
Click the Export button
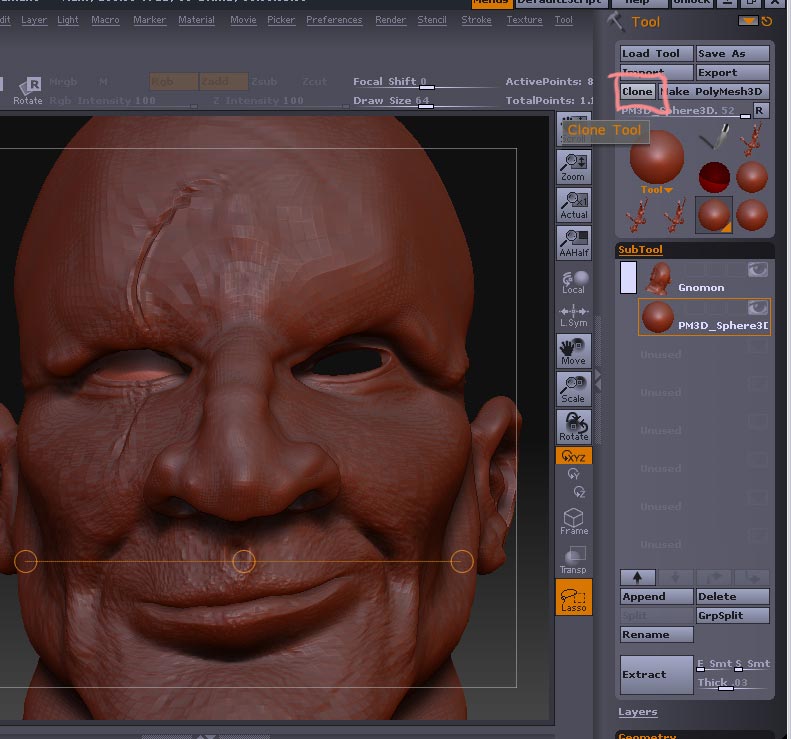tap(732, 73)
